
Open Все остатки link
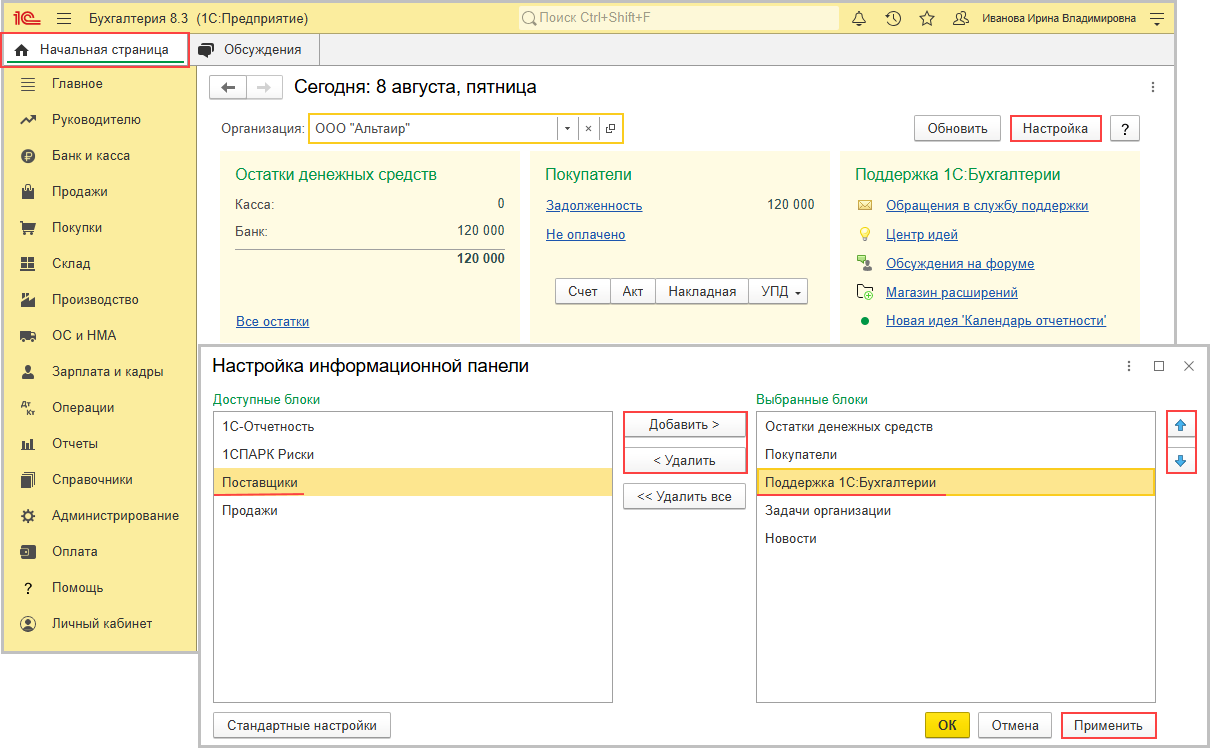pos(273,322)
